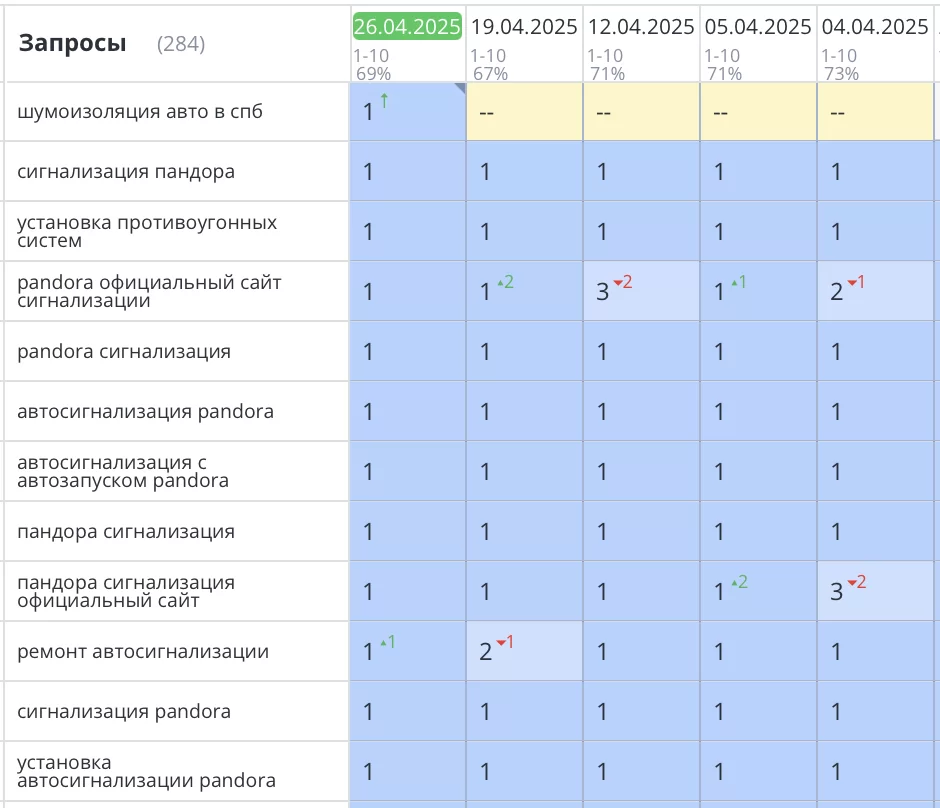Click the green up arrow in шумоизоляция row
Screen dimensions: 940x808
385,101
